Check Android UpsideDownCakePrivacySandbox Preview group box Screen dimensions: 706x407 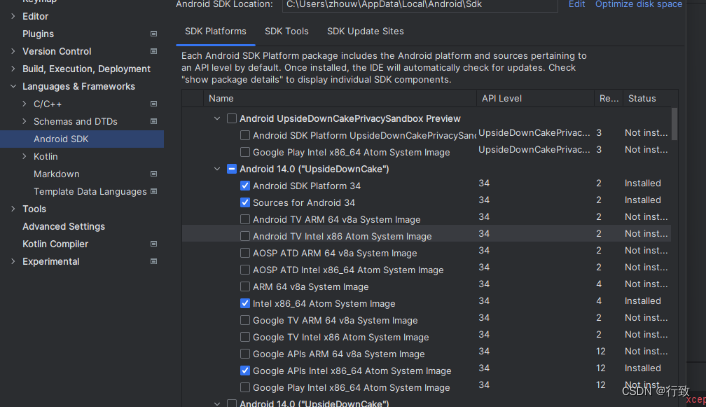232,118
